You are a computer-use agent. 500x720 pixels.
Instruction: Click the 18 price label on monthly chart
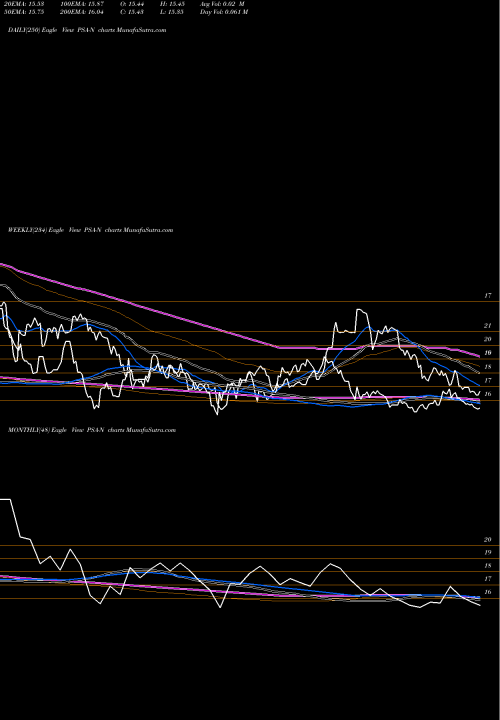pos(488,566)
